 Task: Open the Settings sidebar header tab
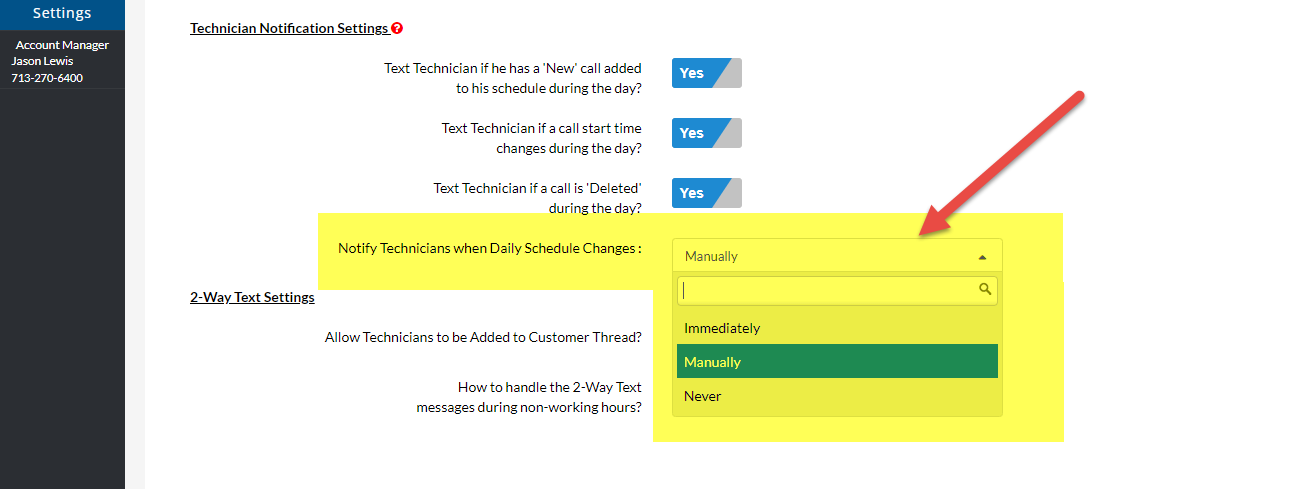click(62, 13)
